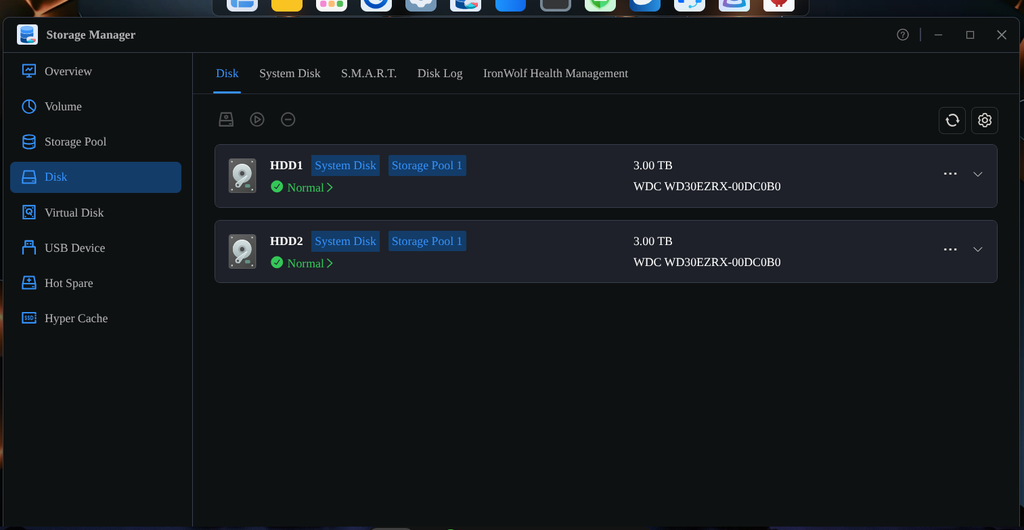Select the HDD2 name label

287,242
